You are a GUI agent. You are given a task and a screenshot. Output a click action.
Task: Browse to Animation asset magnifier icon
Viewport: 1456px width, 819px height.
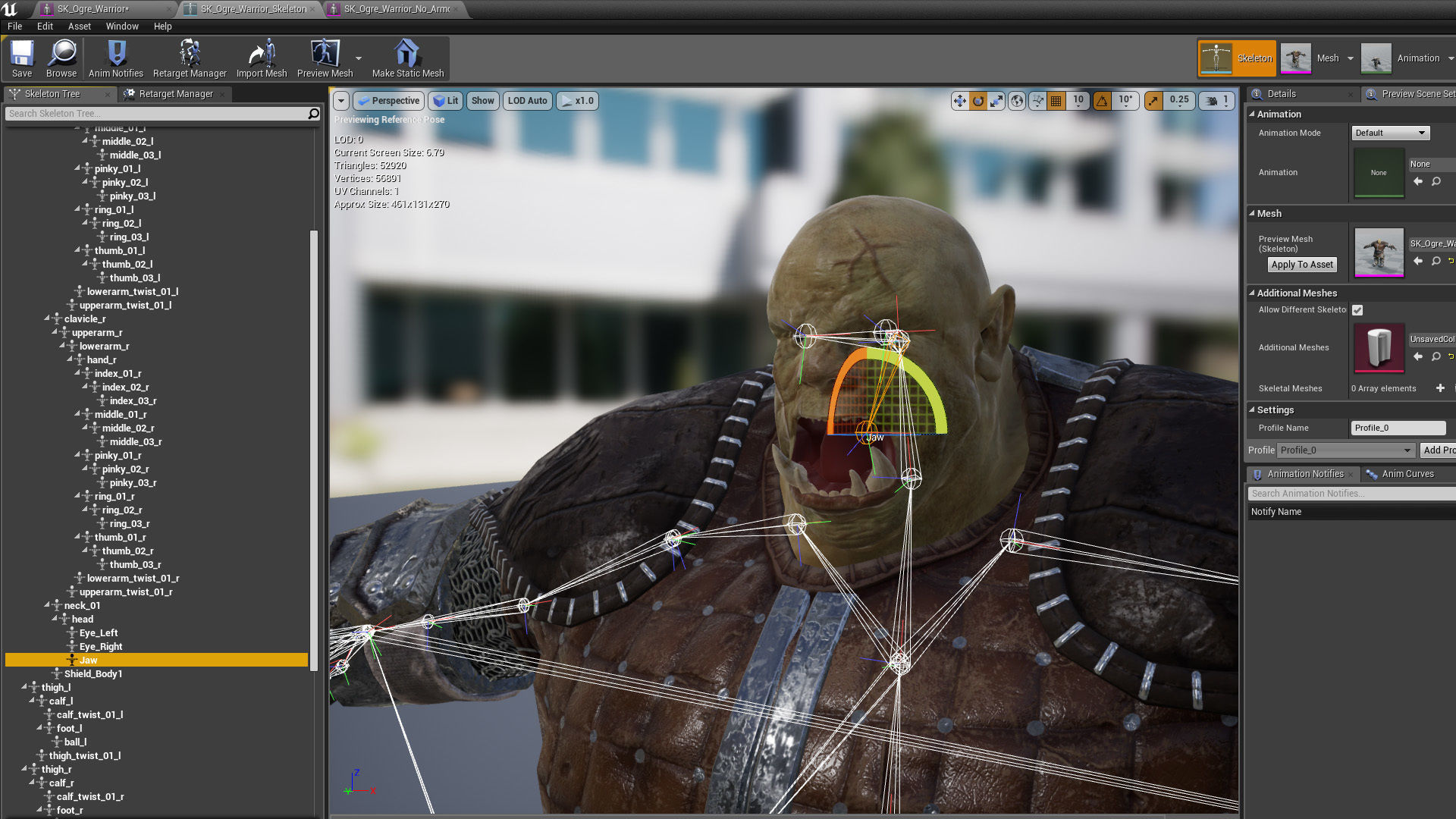tap(1436, 181)
